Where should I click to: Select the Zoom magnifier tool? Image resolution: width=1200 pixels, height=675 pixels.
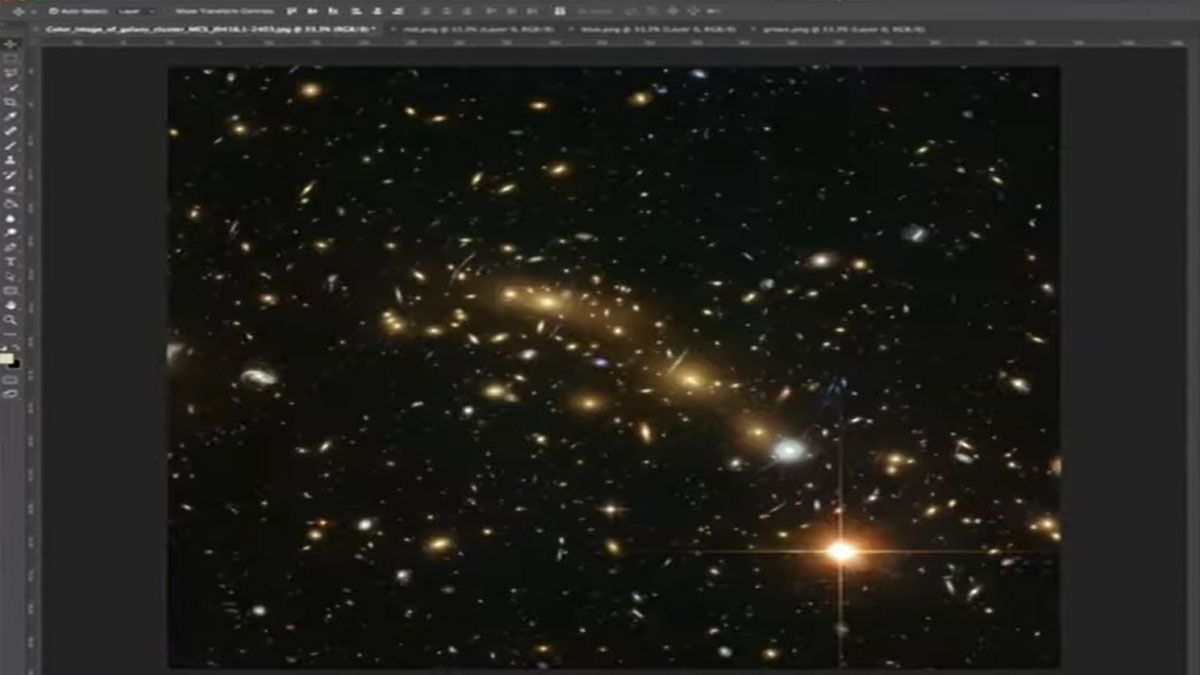pos(10,318)
